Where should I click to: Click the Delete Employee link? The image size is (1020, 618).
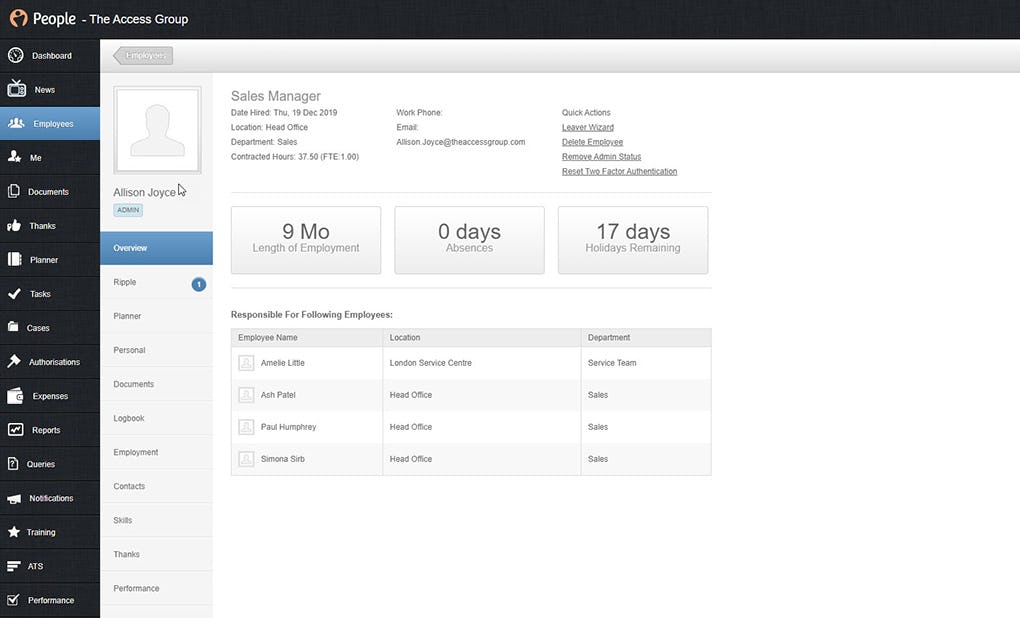(x=593, y=142)
